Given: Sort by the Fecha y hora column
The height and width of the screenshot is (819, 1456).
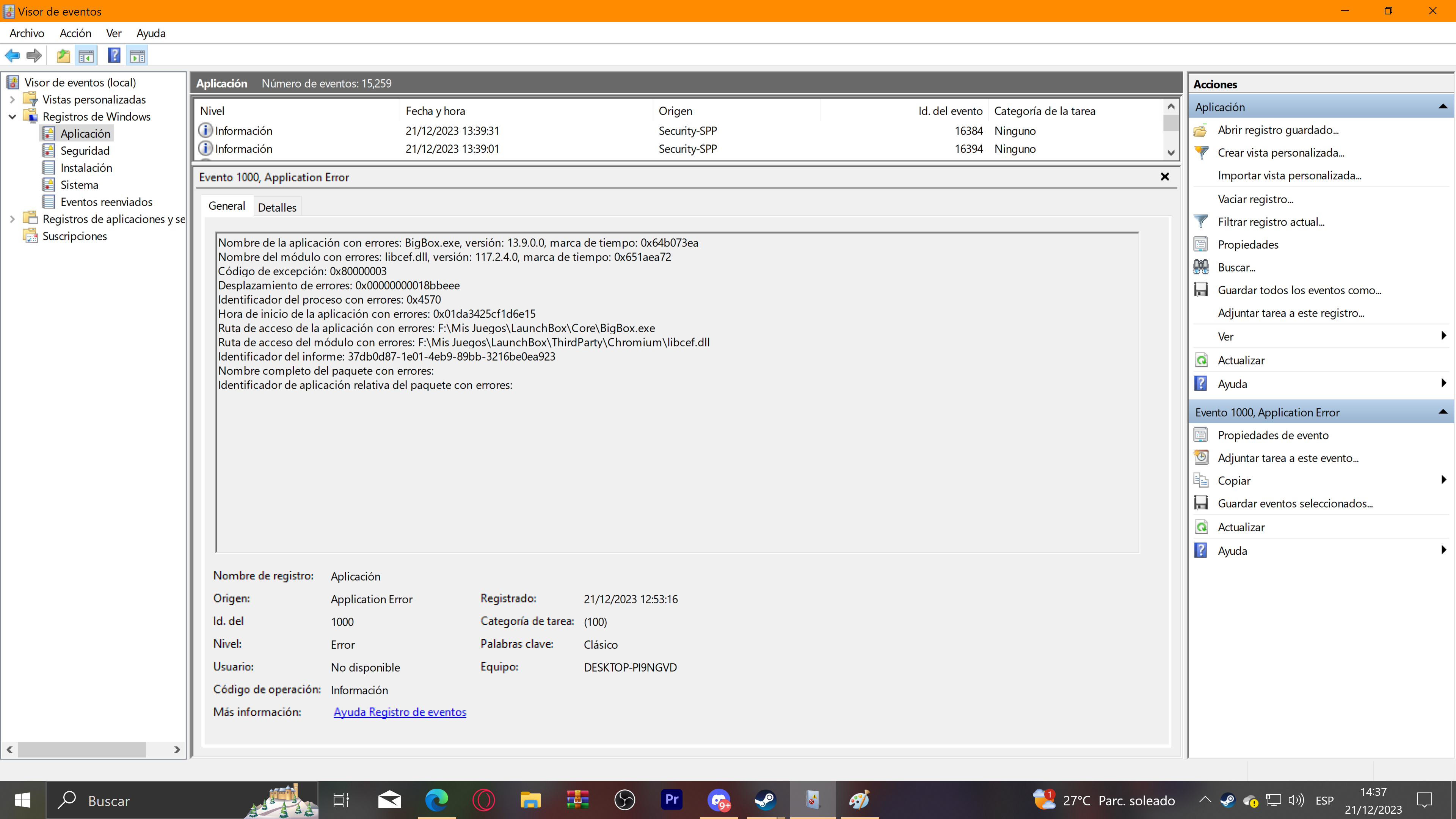Looking at the screenshot, I should tap(526, 111).
